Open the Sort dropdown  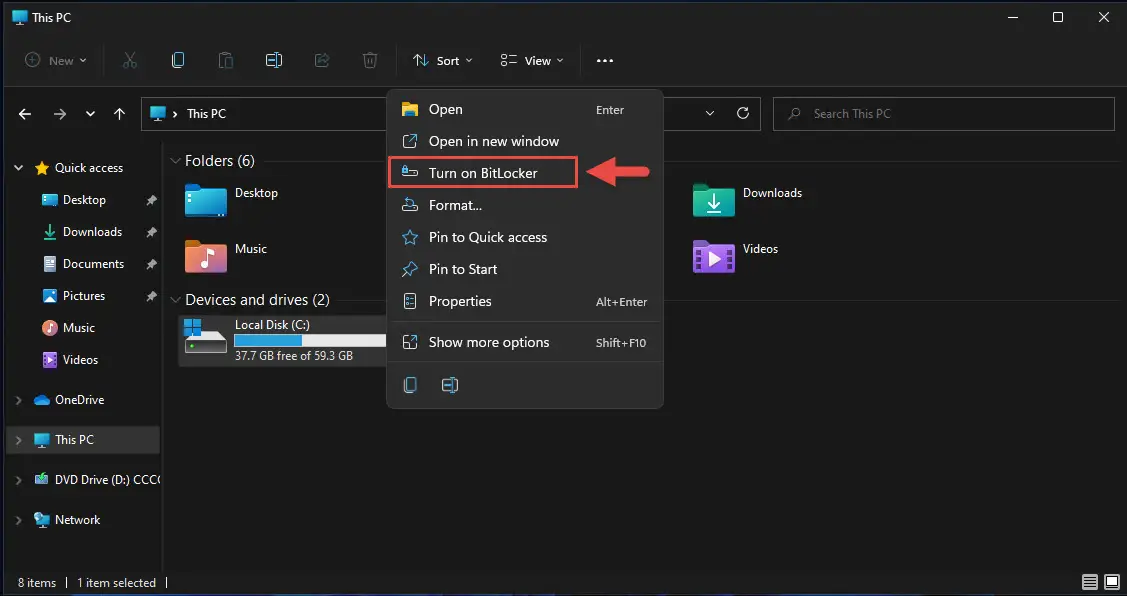[x=443, y=60]
